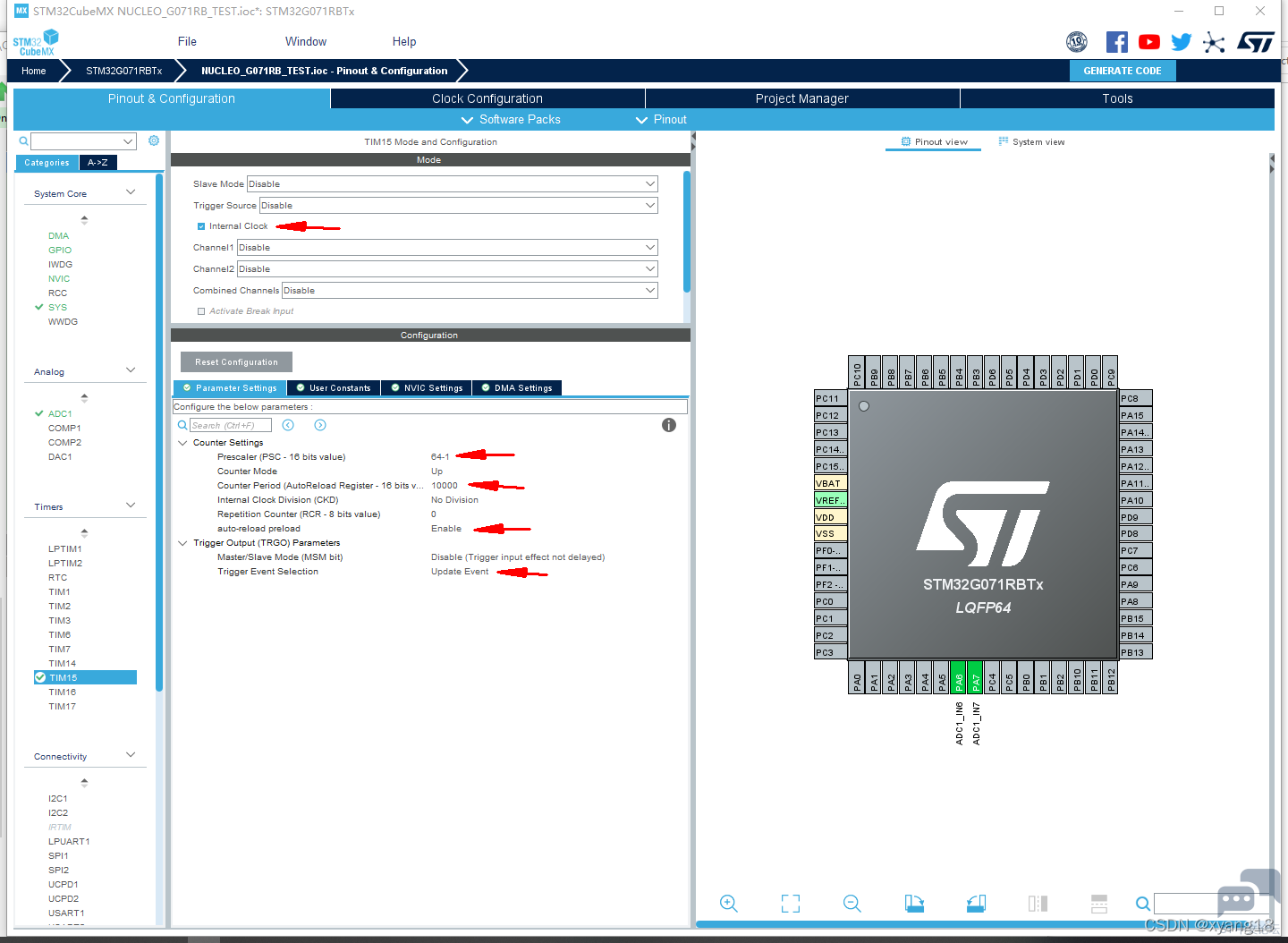Go to the Home breadcrumb
The width and height of the screenshot is (1288, 943).
[34, 71]
